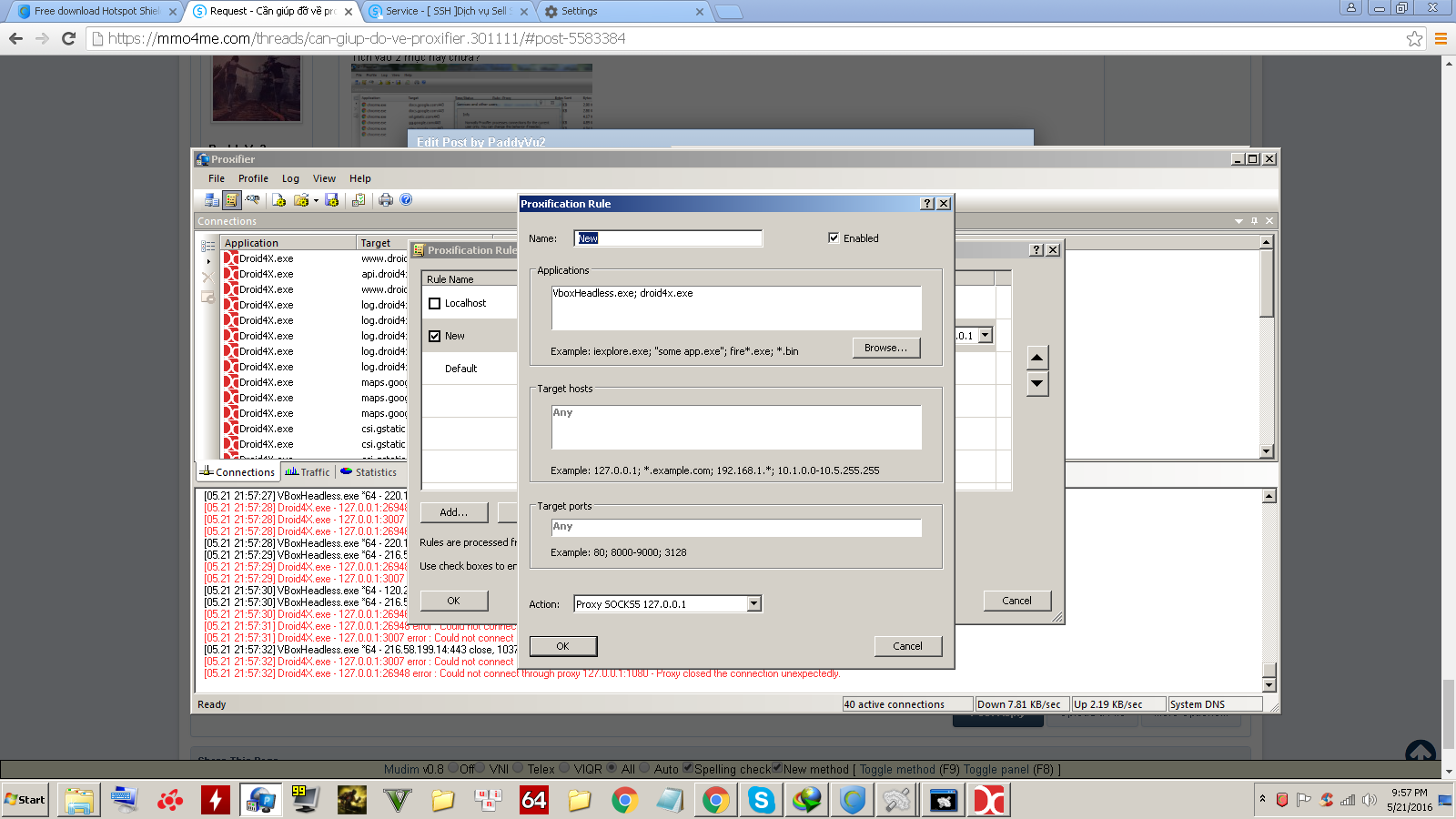Image resolution: width=1456 pixels, height=819 pixels.
Task: Click the move rule up arrow button
Action: (x=1037, y=357)
